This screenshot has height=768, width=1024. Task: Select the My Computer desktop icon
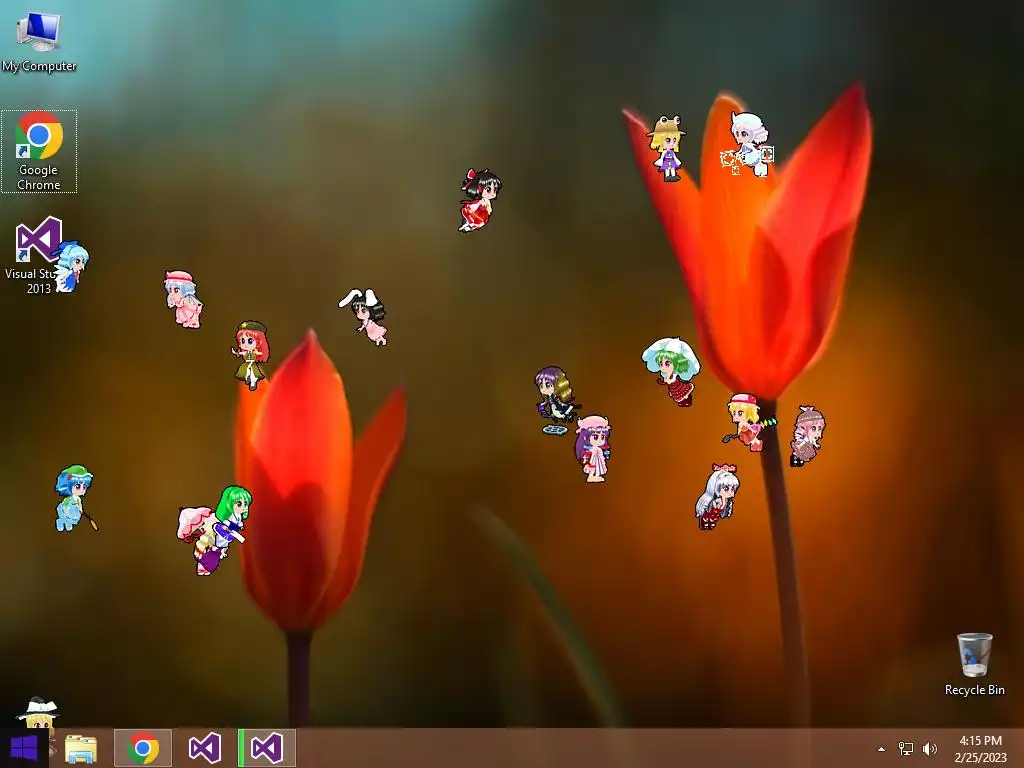[39, 41]
